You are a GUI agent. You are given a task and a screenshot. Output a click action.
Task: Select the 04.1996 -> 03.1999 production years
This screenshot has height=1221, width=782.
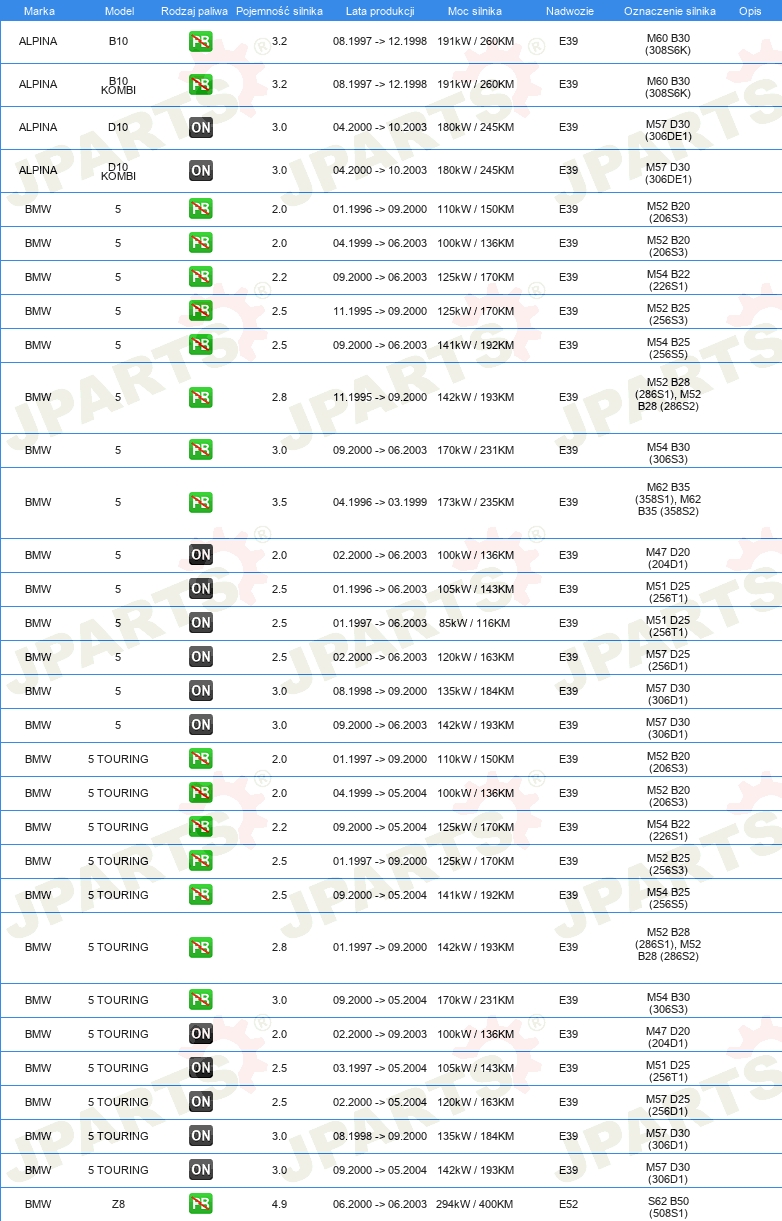pos(380,502)
